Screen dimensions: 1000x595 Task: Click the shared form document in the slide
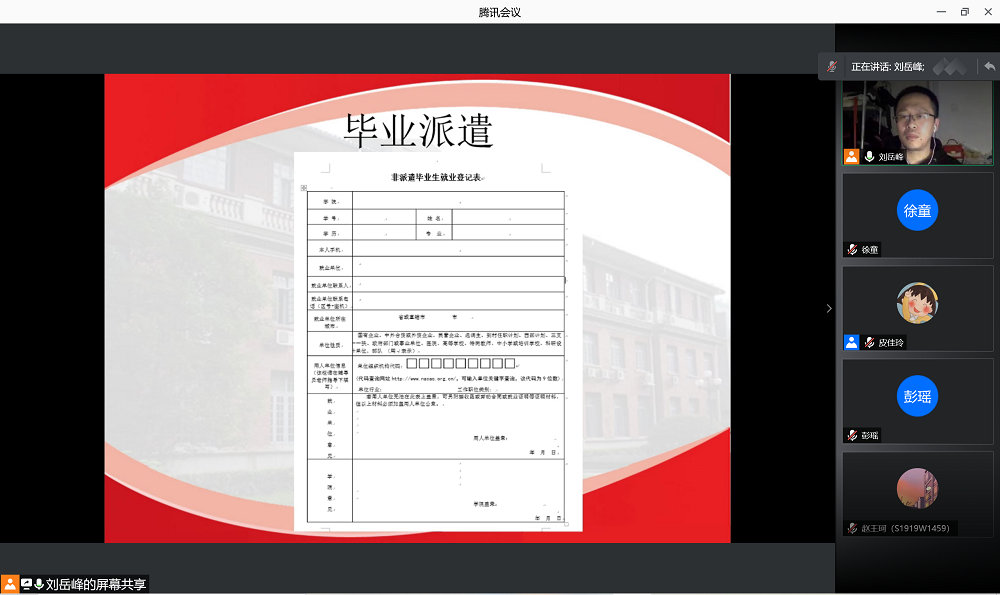pyautogui.click(x=436, y=340)
